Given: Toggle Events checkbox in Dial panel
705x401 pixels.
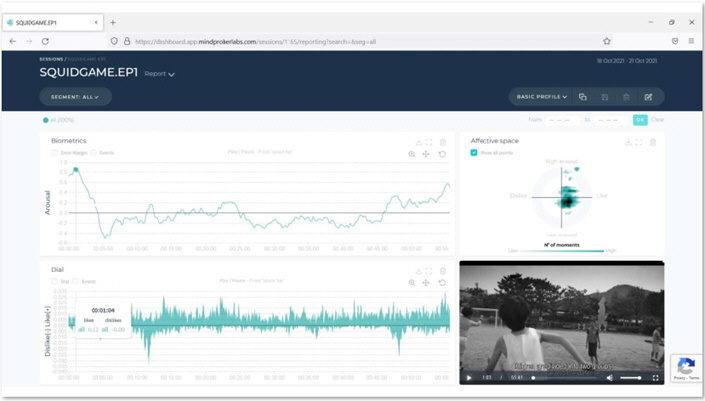Looking at the screenshot, I should pos(76,281).
